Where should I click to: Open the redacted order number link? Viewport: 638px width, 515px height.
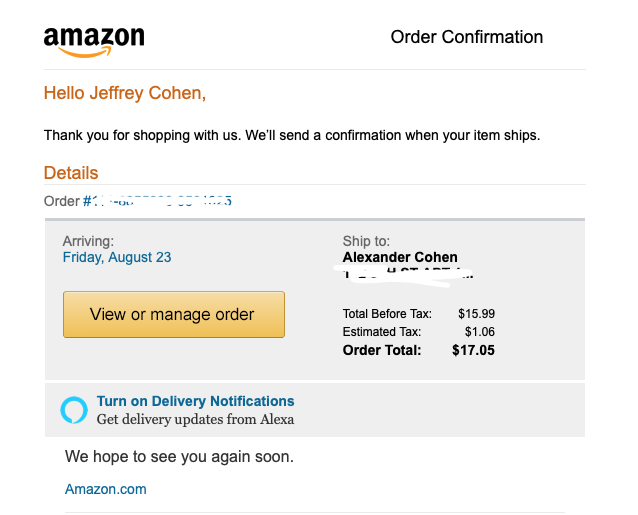tap(157, 201)
